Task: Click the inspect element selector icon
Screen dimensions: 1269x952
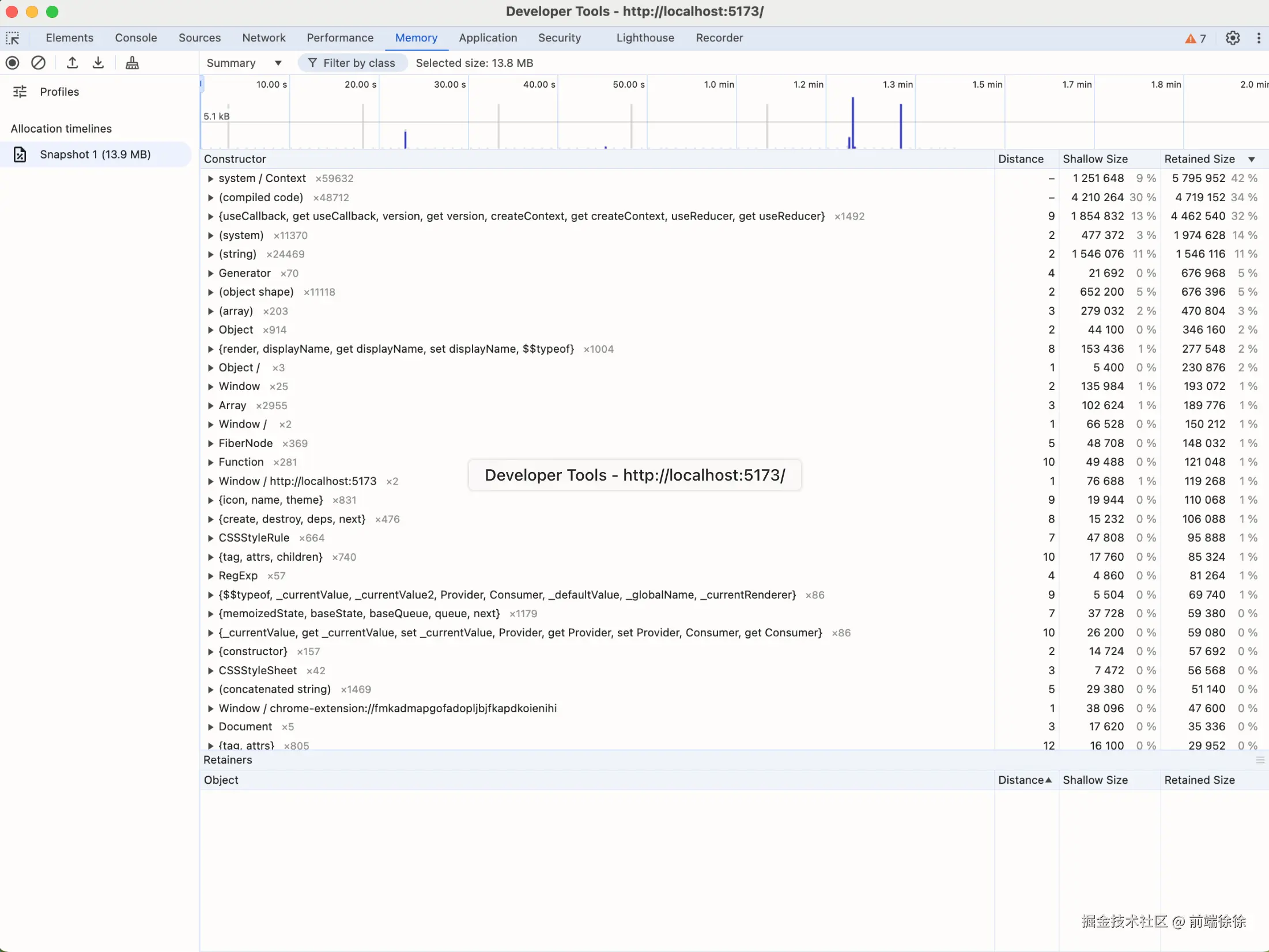Action: [13, 38]
